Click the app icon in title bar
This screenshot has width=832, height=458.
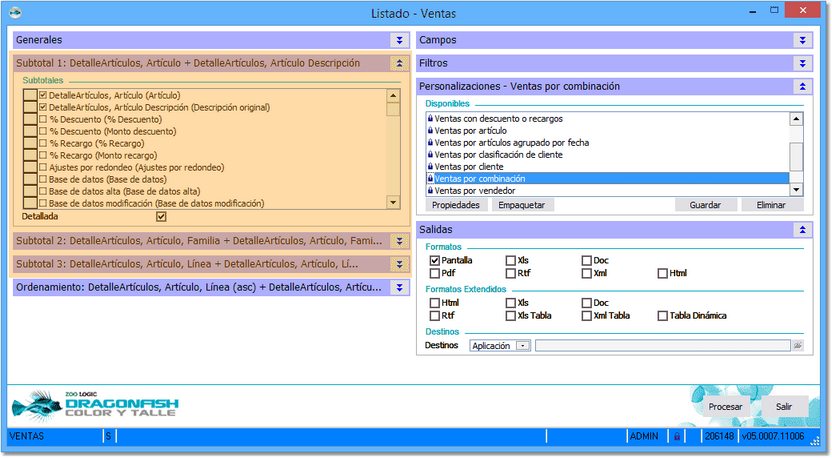(15, 14)
